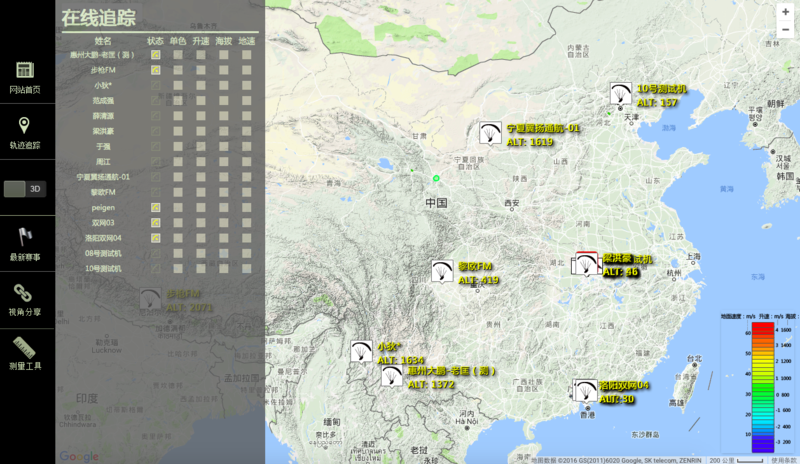
Task: Click 洛阳双网04 paraglider marker near 香港
Action: click(585, 390)
